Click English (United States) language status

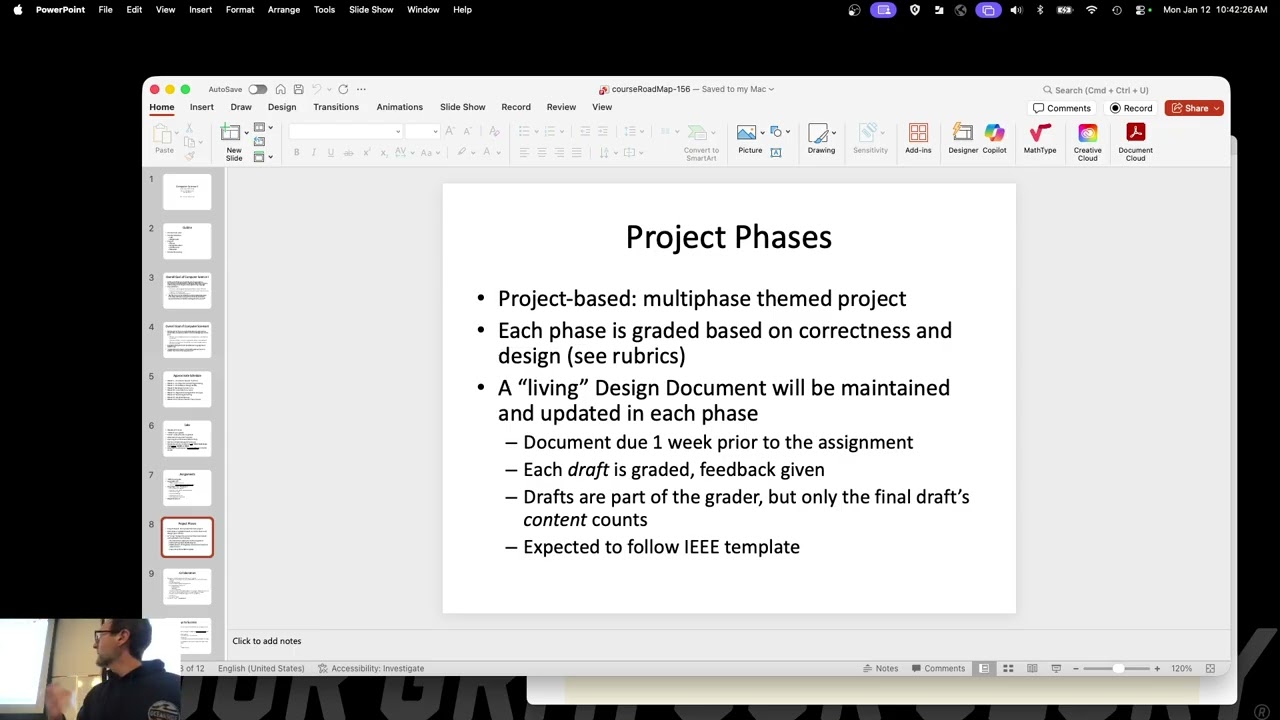(261, 668)
